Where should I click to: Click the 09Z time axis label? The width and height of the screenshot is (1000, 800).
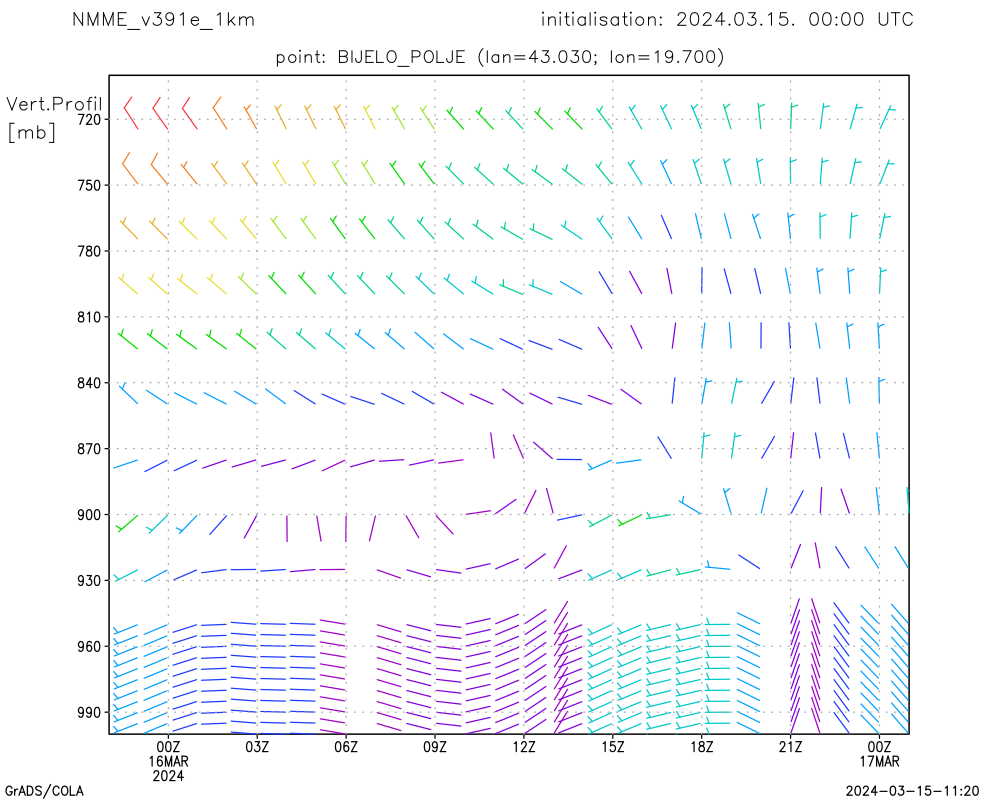coord(434,746)
